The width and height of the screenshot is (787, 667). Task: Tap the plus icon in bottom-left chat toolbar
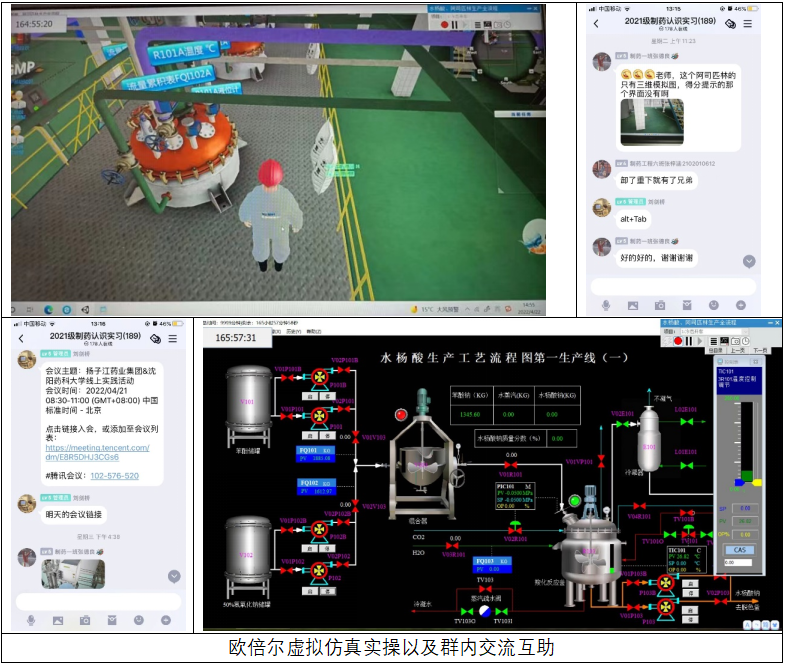tap(166, 621)
